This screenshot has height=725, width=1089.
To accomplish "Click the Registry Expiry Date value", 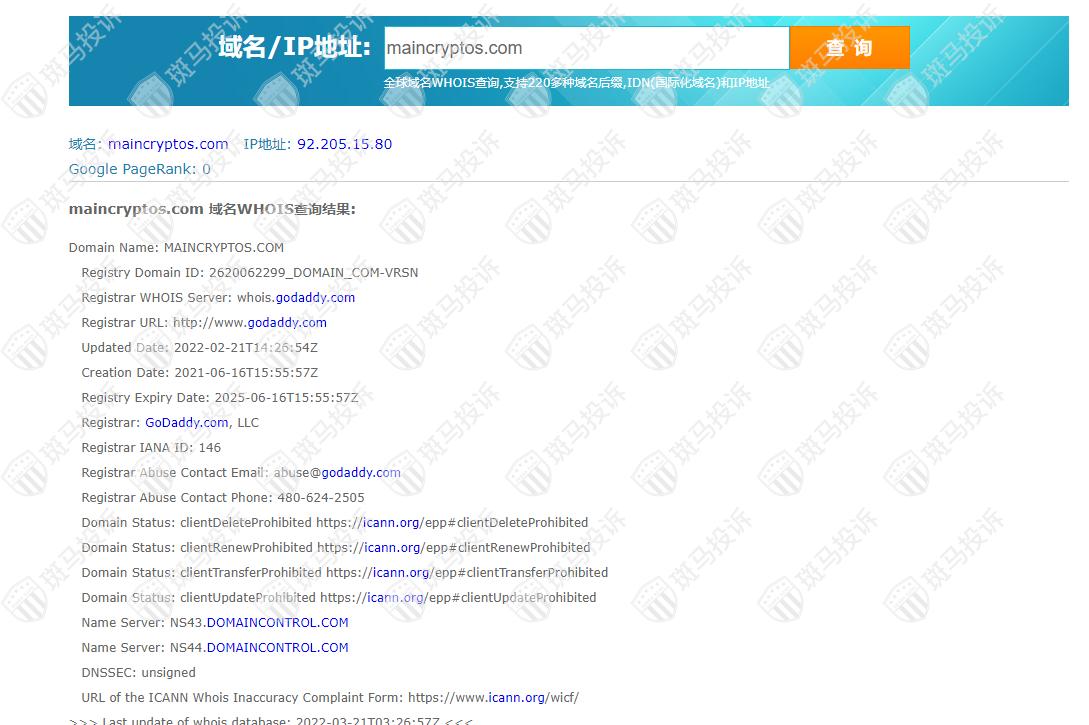I will 286,397.
